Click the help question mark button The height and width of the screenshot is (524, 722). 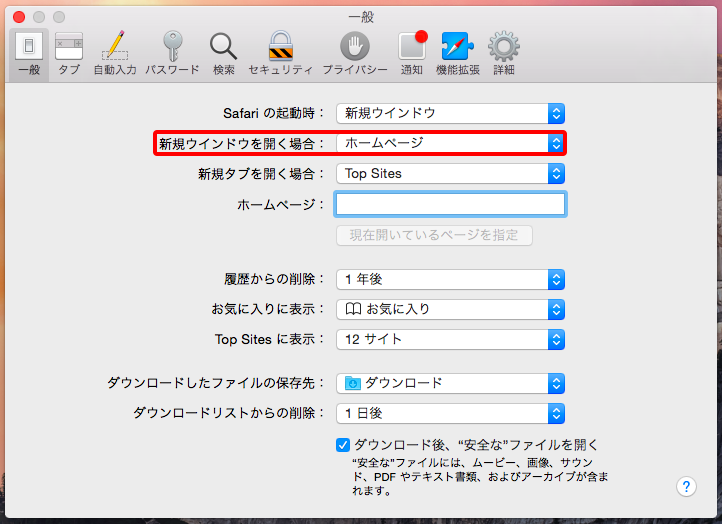[686, 486]
